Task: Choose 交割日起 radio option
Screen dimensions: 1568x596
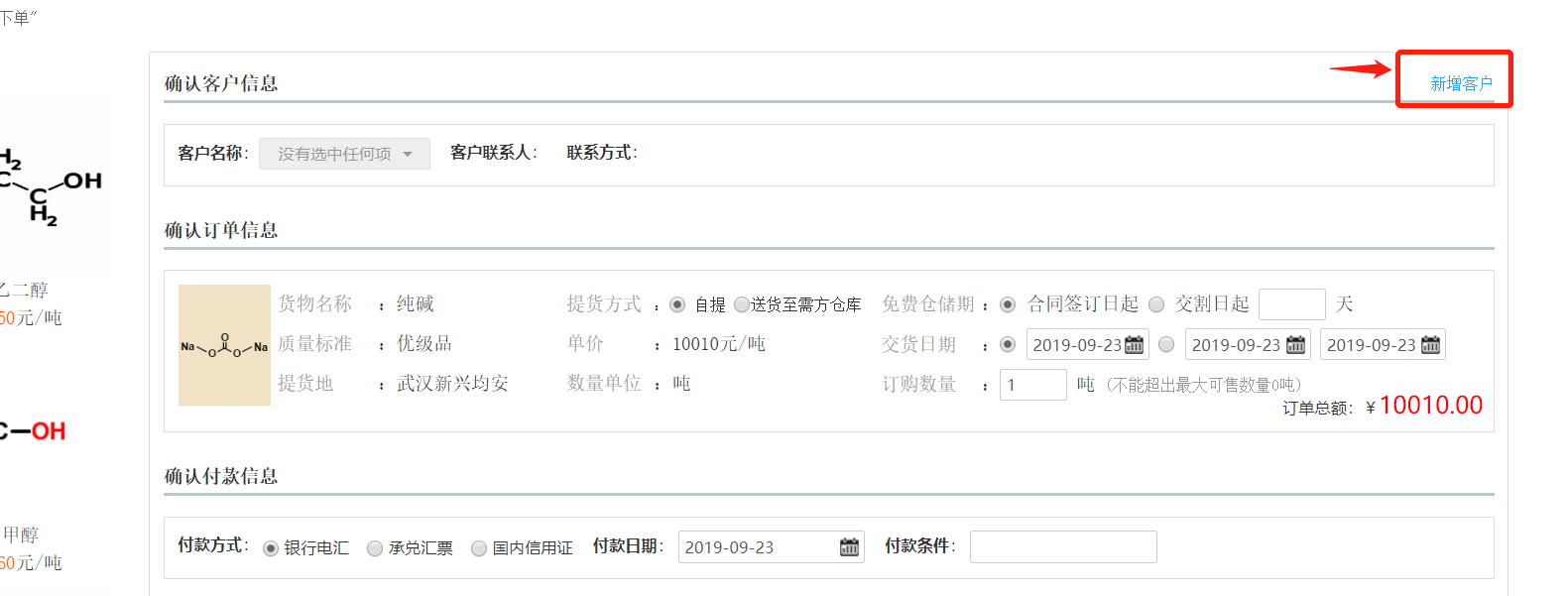Action: point(1156,304)
